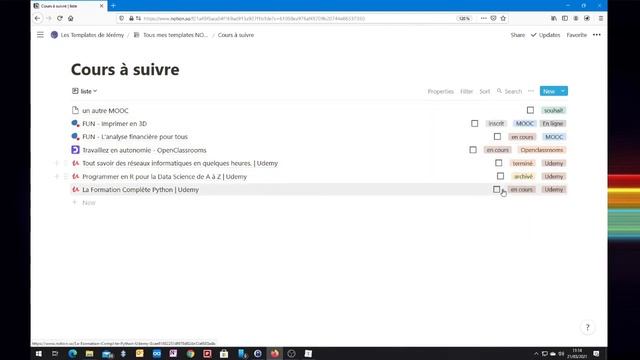
Task: Open the Windows Start menu
Action: click(39, 353)
